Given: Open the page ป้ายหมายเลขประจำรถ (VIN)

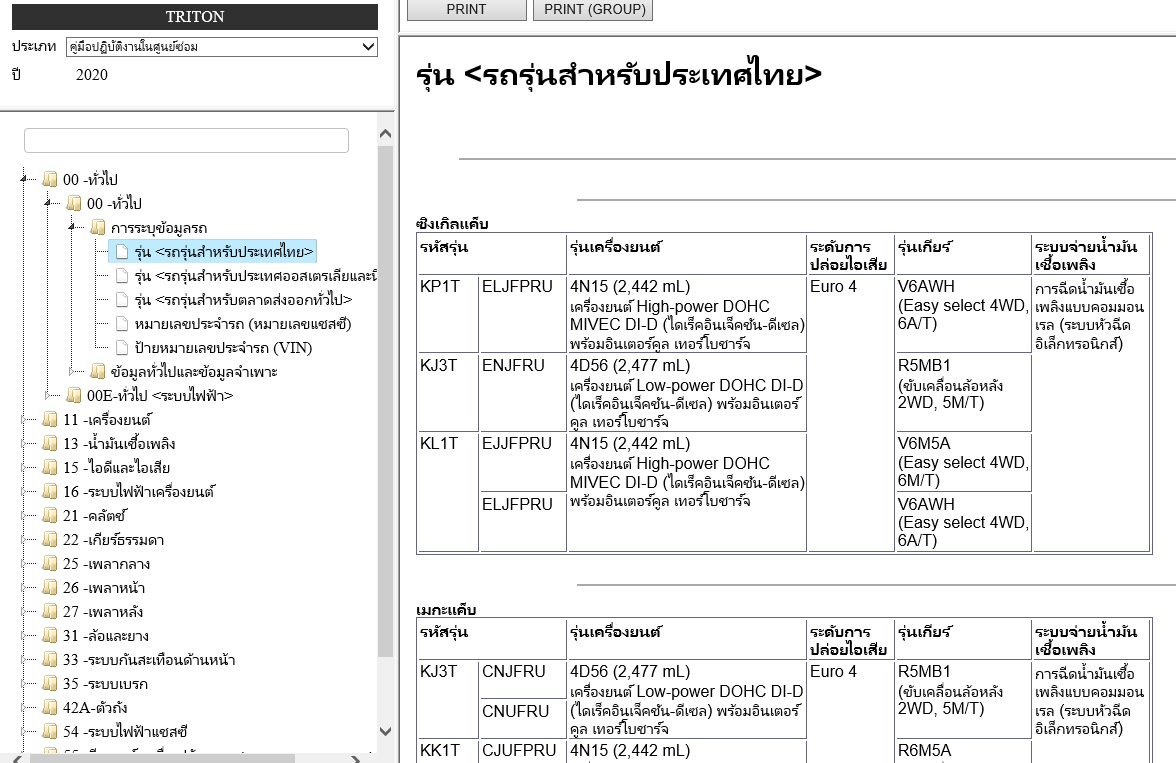Looking at the screenshot, I should [x=223, y=347].
